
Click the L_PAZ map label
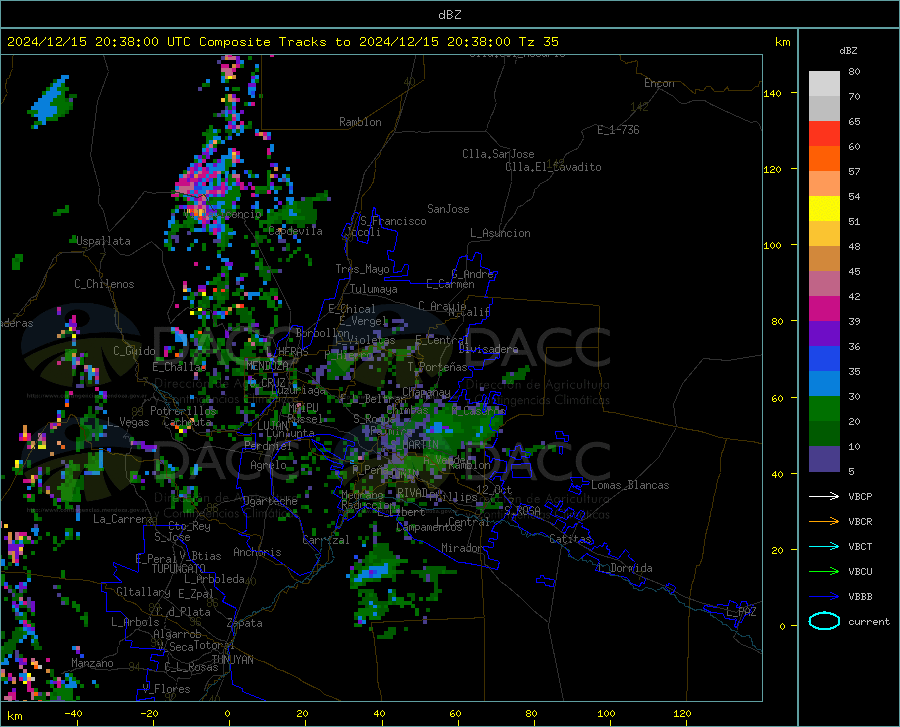tap(741, 612)
